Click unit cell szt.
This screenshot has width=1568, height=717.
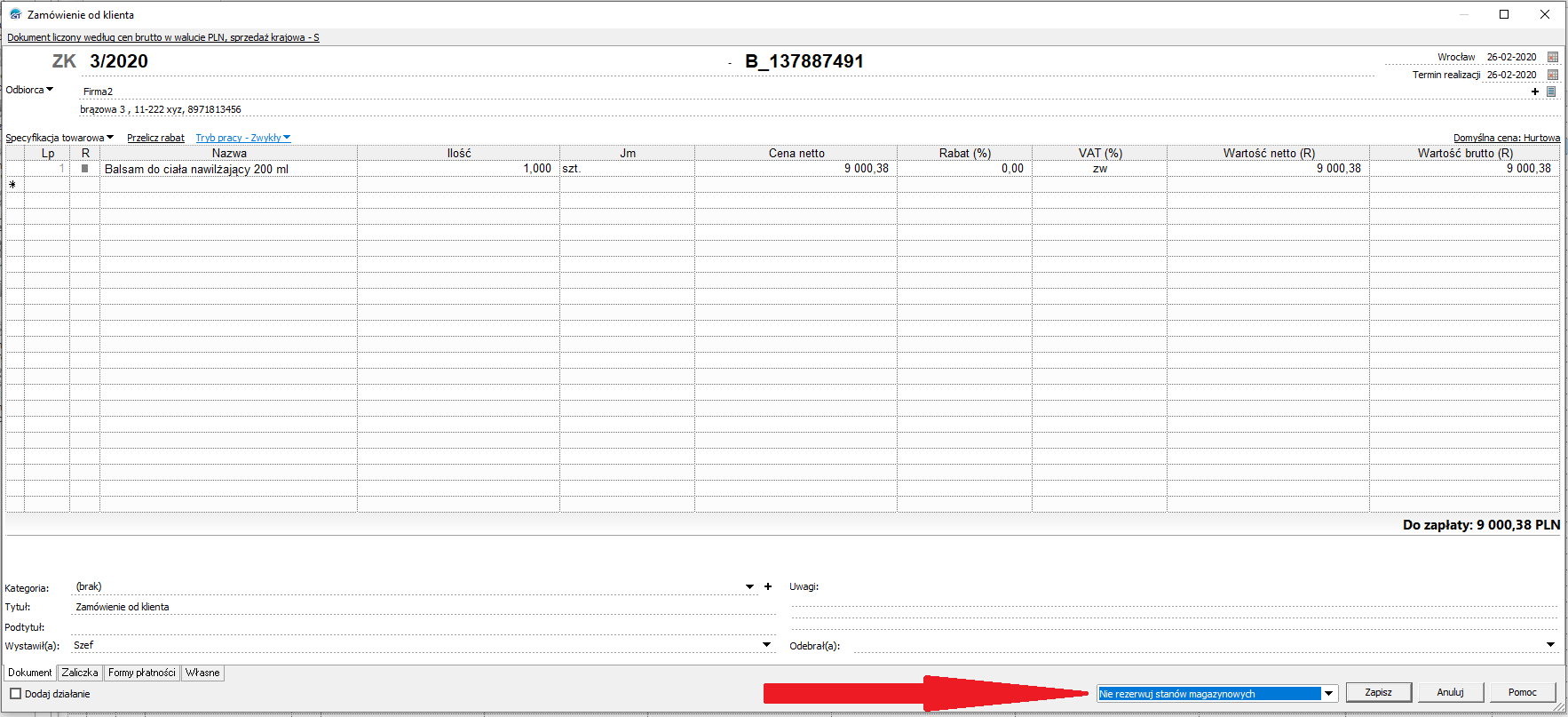tap(627, 168)
